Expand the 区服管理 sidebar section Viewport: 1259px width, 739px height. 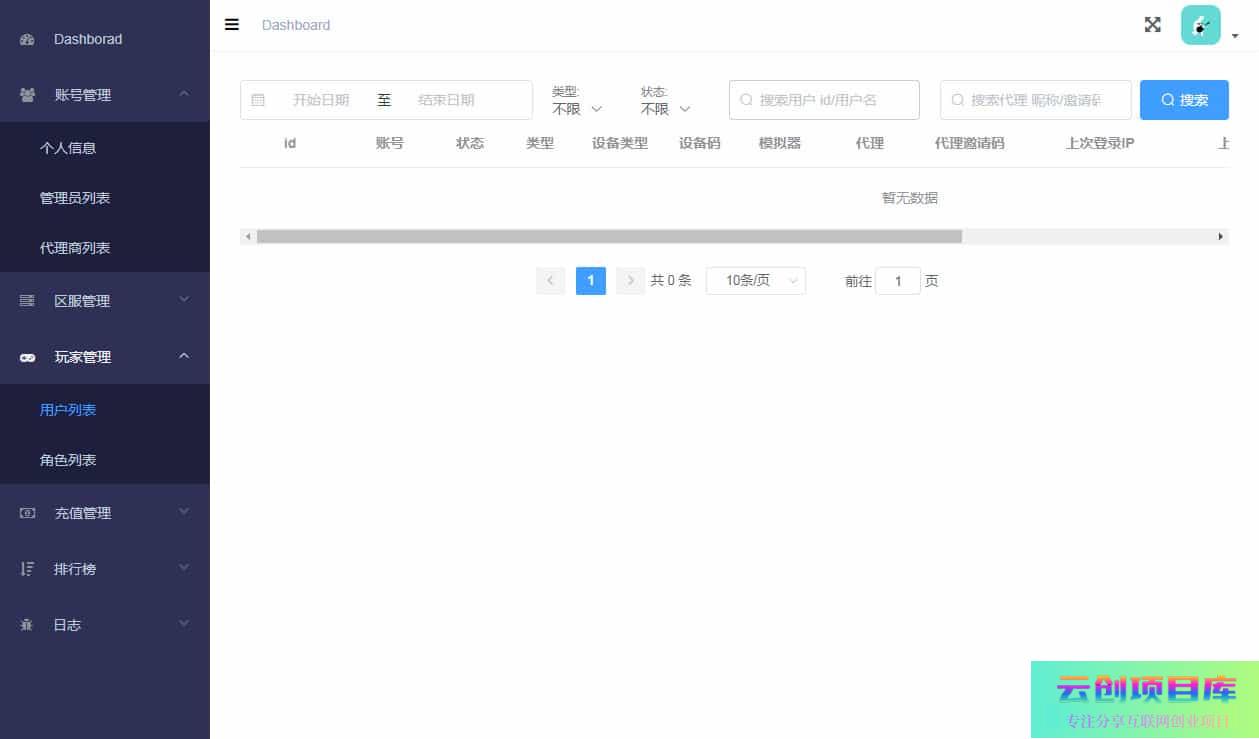point(105,301)
